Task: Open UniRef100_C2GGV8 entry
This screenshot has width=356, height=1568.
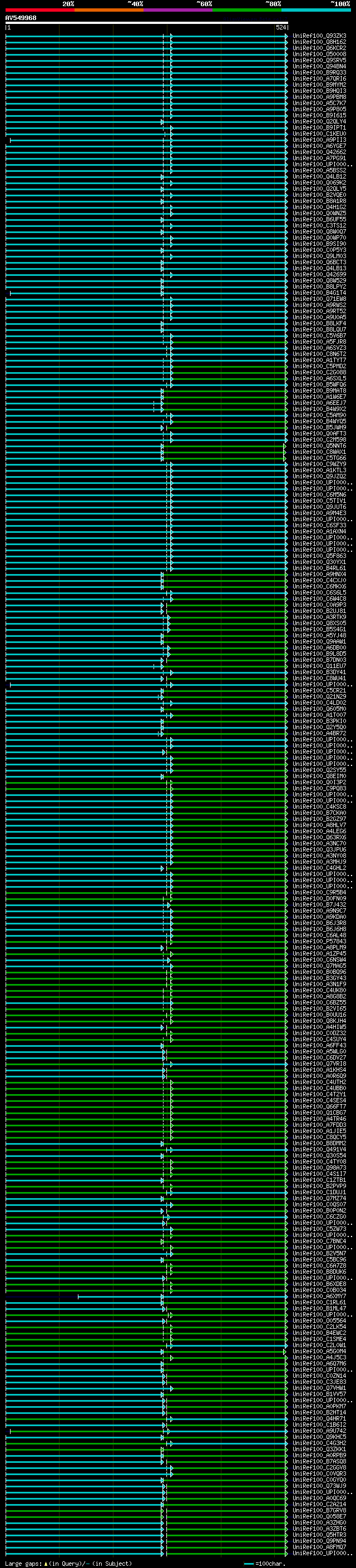Action: click(x=319, y=1467)
